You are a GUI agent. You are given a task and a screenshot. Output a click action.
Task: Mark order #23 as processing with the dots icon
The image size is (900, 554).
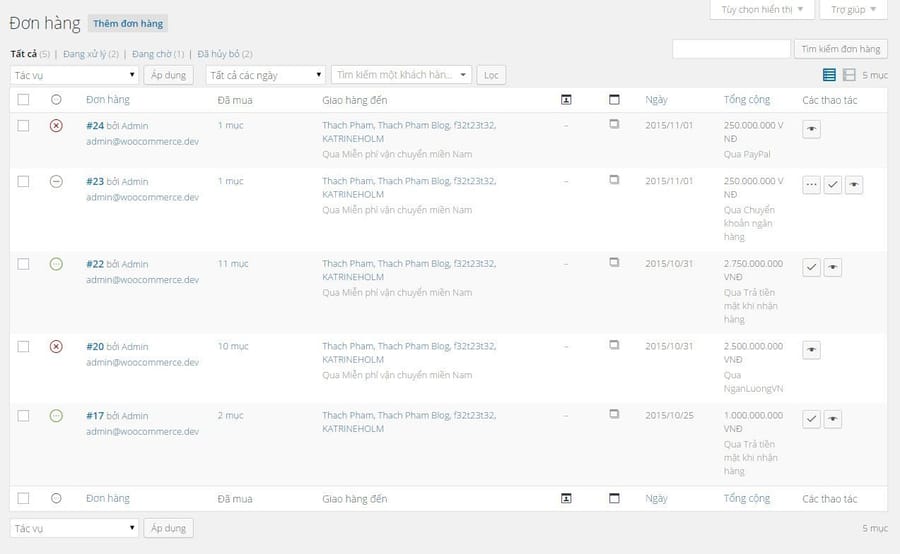click(x=811, y=185)
